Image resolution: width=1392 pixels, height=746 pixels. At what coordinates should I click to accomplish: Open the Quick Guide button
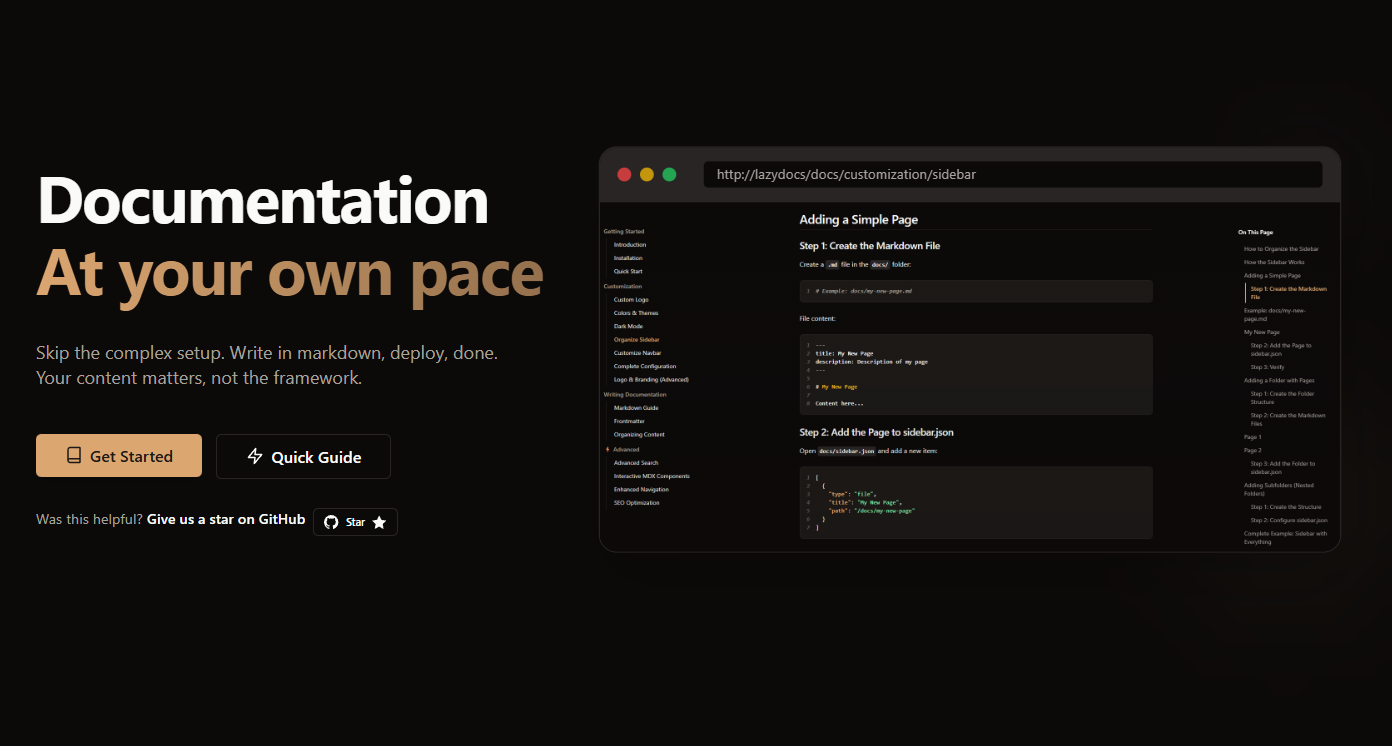[303, 456]
